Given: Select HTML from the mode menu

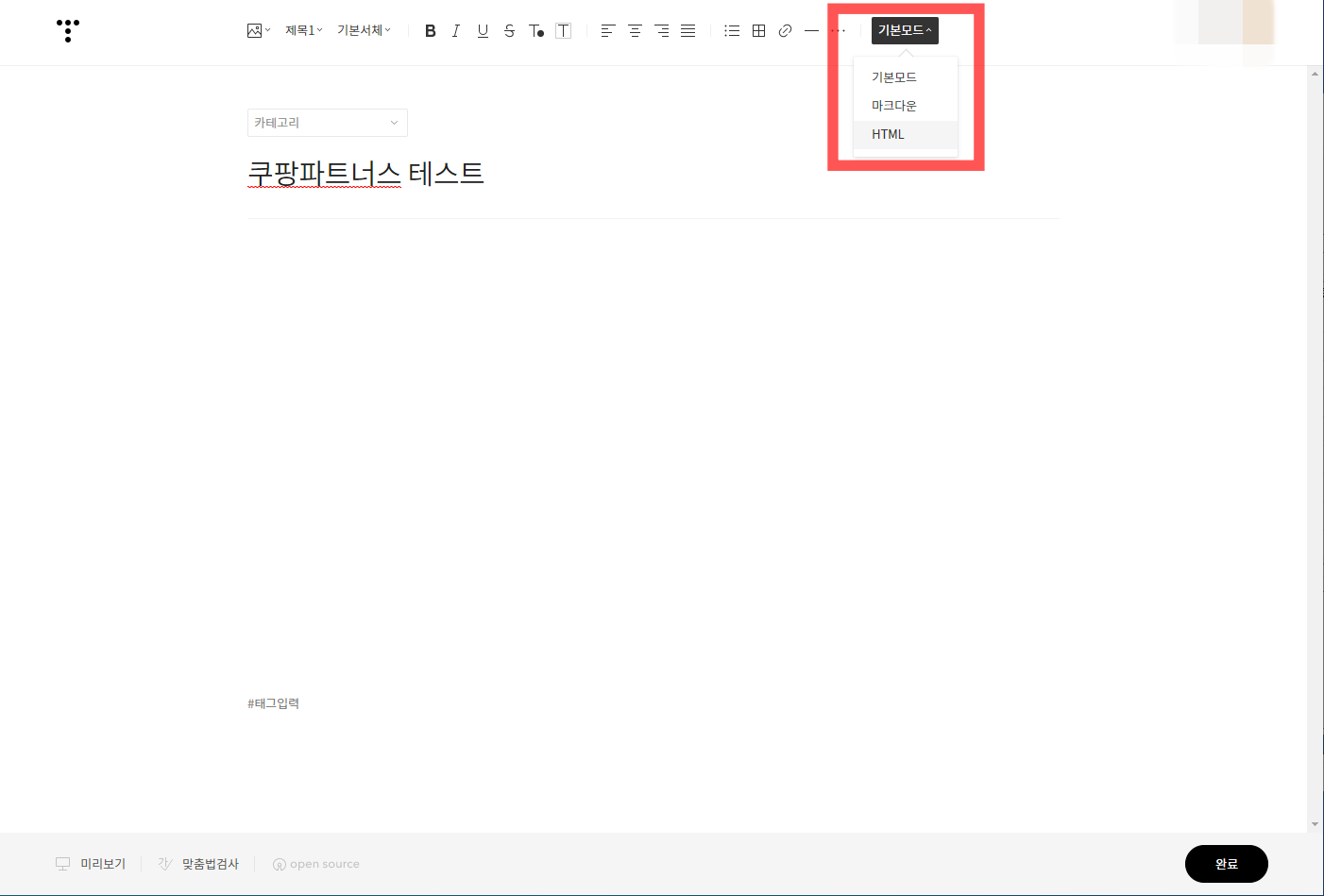Looking at the screenshot, I should pyautogui.click(x=906, y=134).
